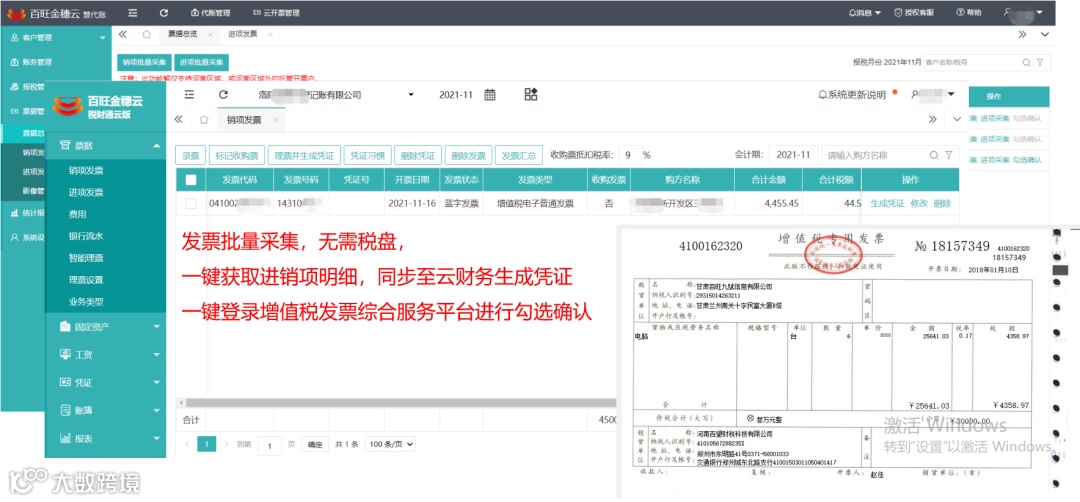
Task: Go to home icon beside 销项发票 tab
Action: pos(204,119)
